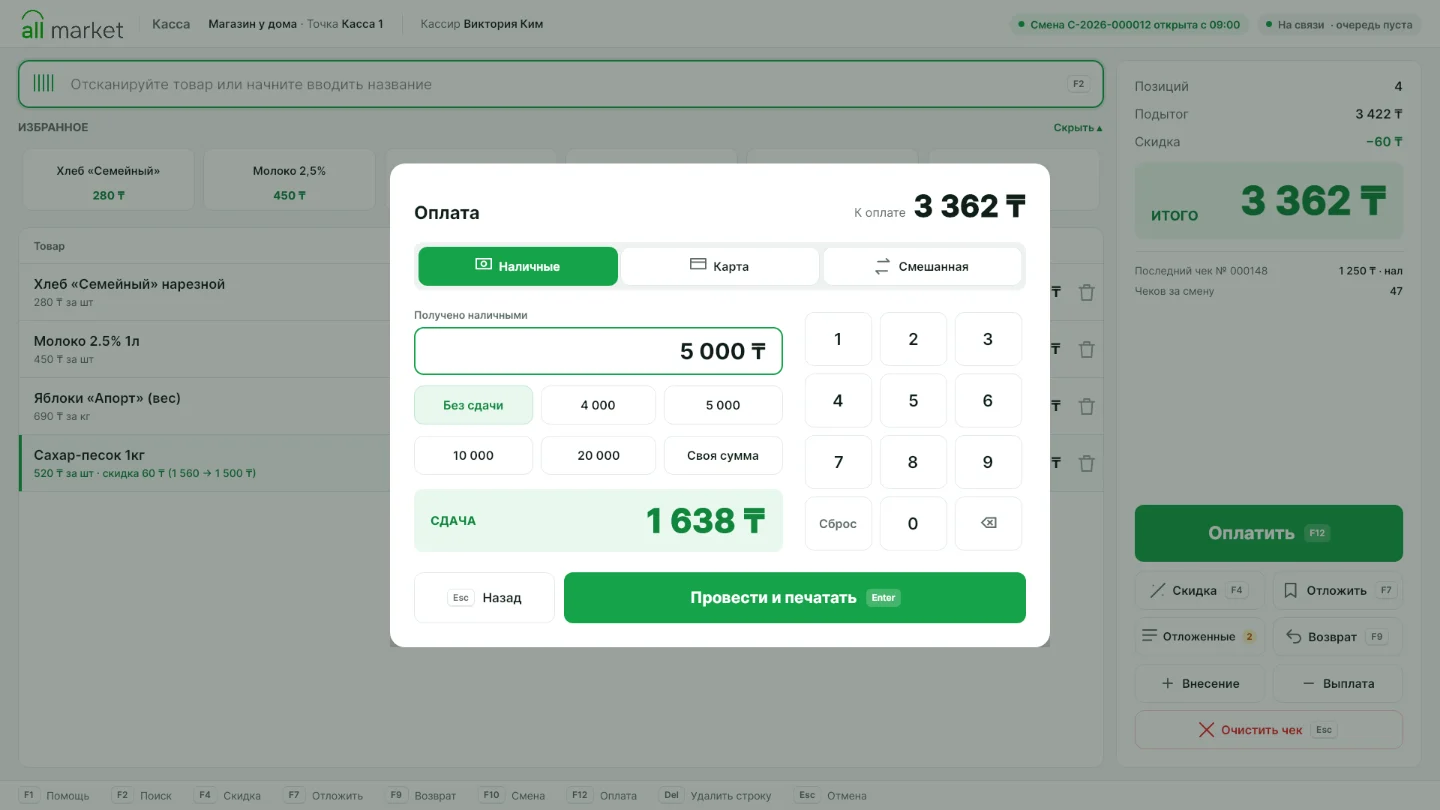Click the all market logo
Viewport: 1440px width, 810px height.
[x=72, y=25]
